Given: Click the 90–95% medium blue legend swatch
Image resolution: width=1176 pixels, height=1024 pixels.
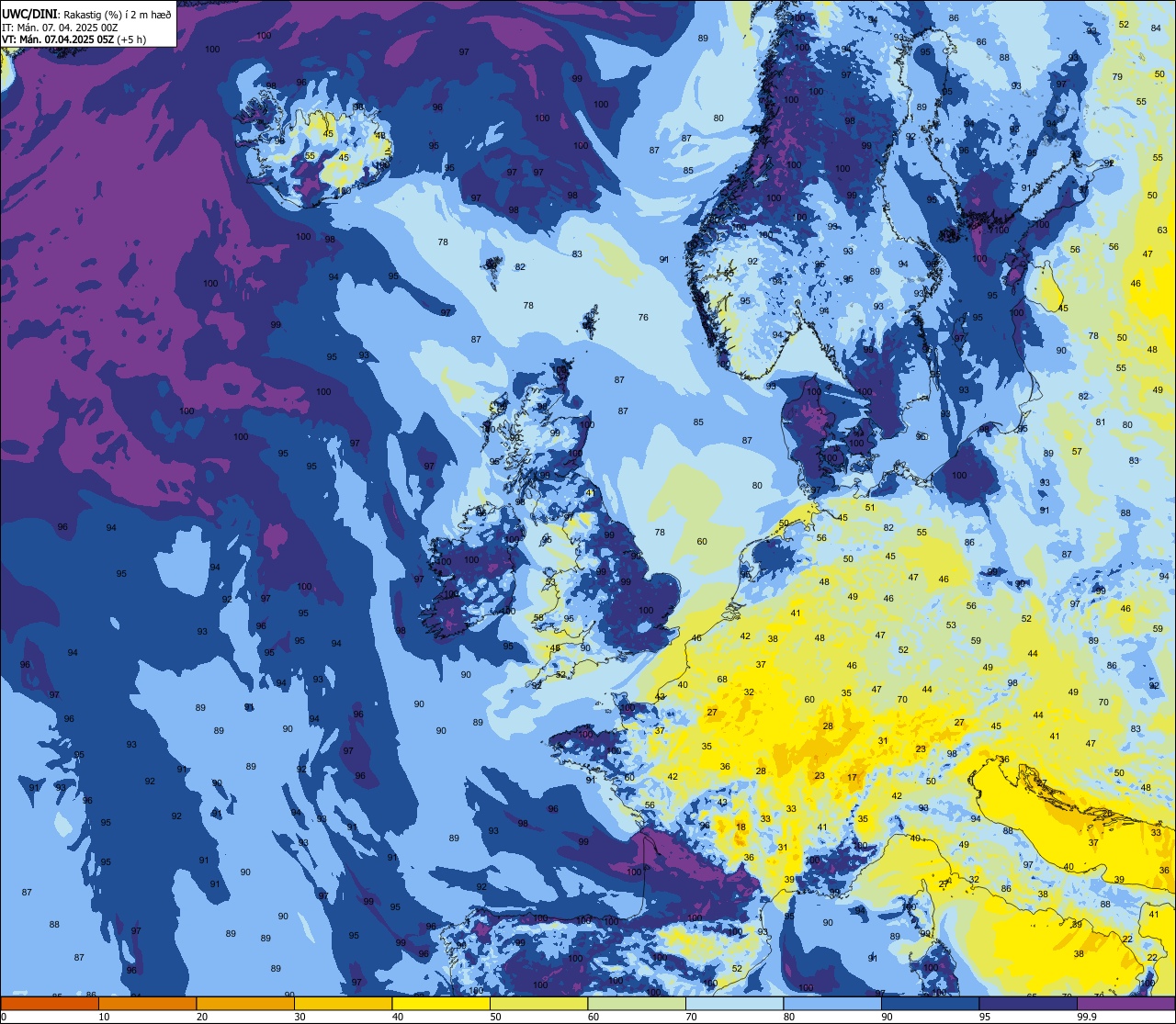Looking at the screenshot, I should [930, 1003].
